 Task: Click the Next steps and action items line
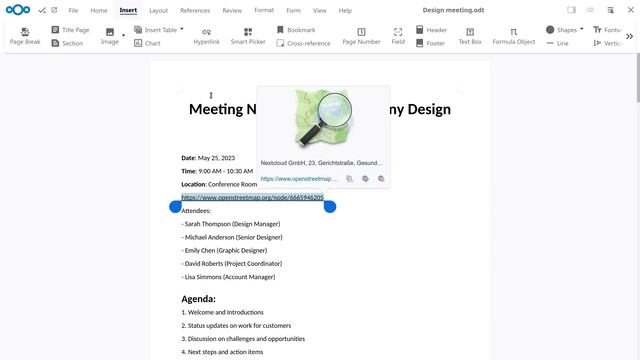pos(222,352)
